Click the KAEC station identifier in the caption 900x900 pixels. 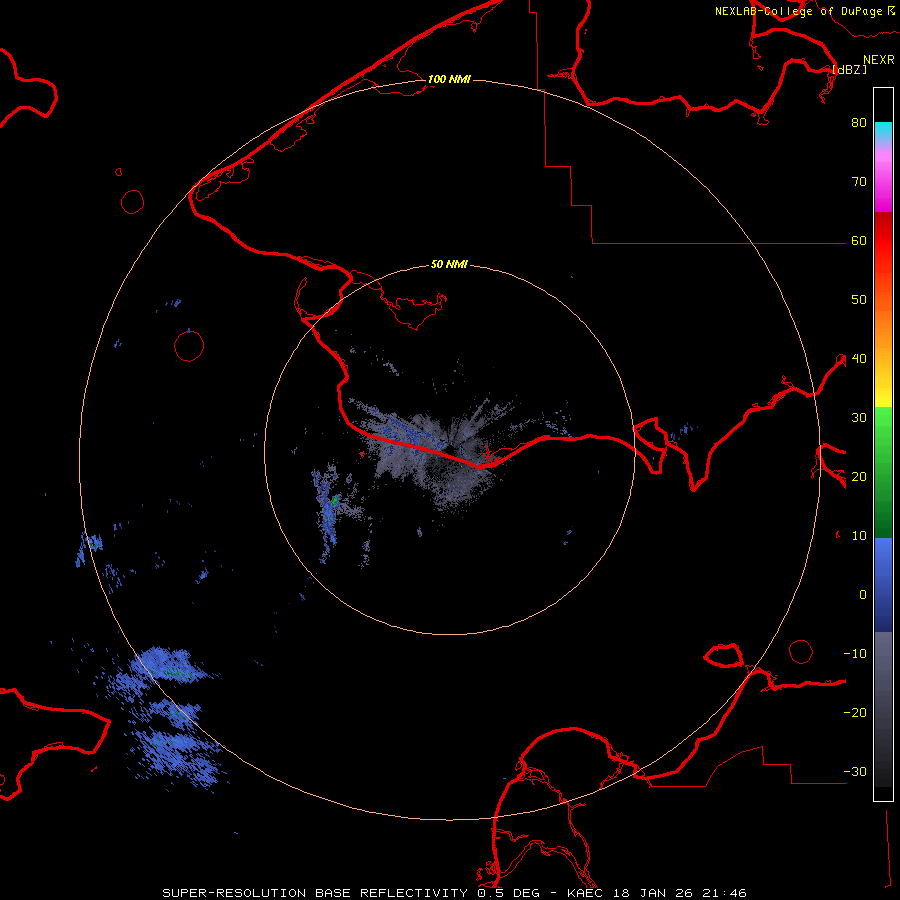coord(585,893)
